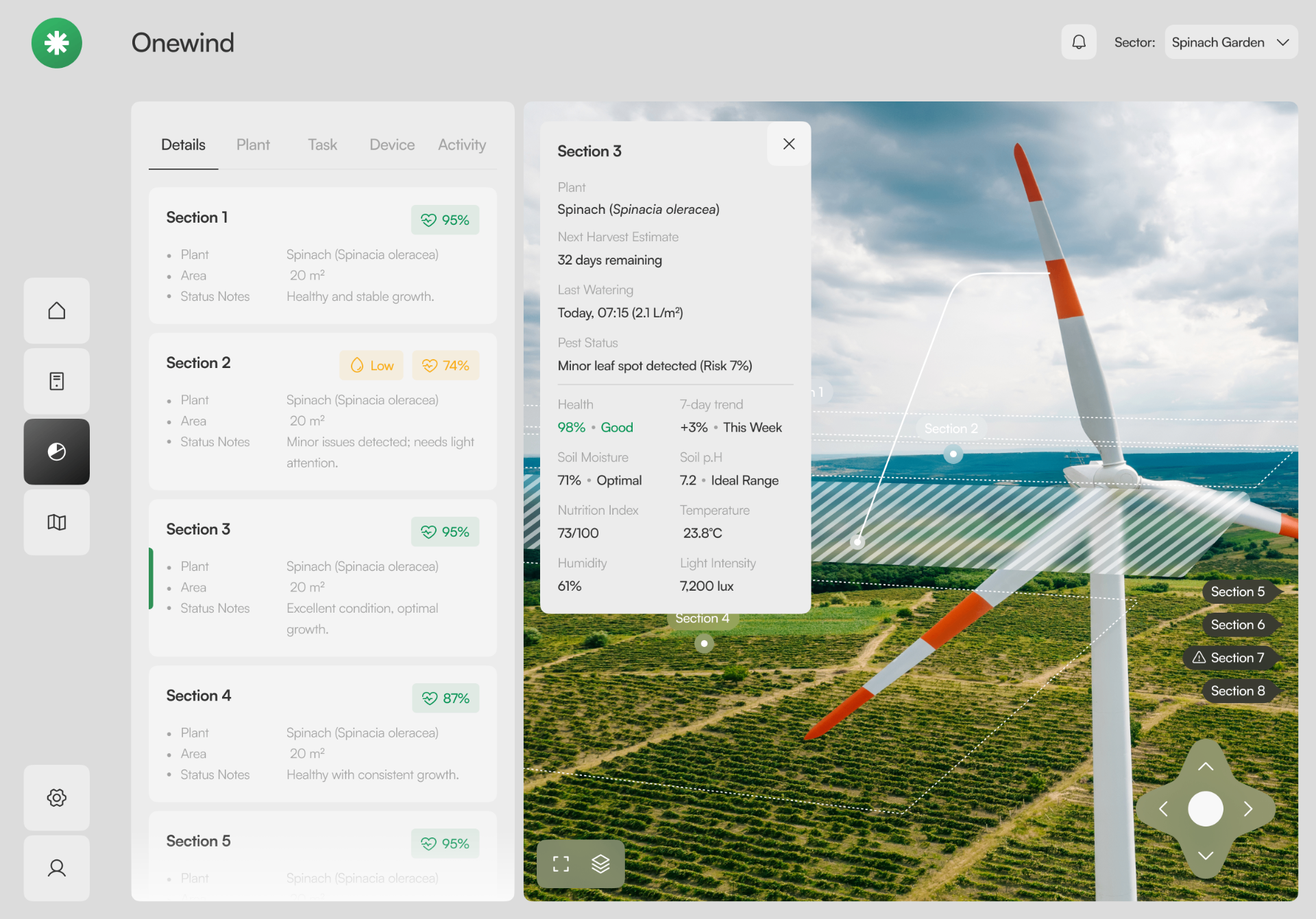
Task: Switch to the Device tab
Action: (x=392, y=145)
